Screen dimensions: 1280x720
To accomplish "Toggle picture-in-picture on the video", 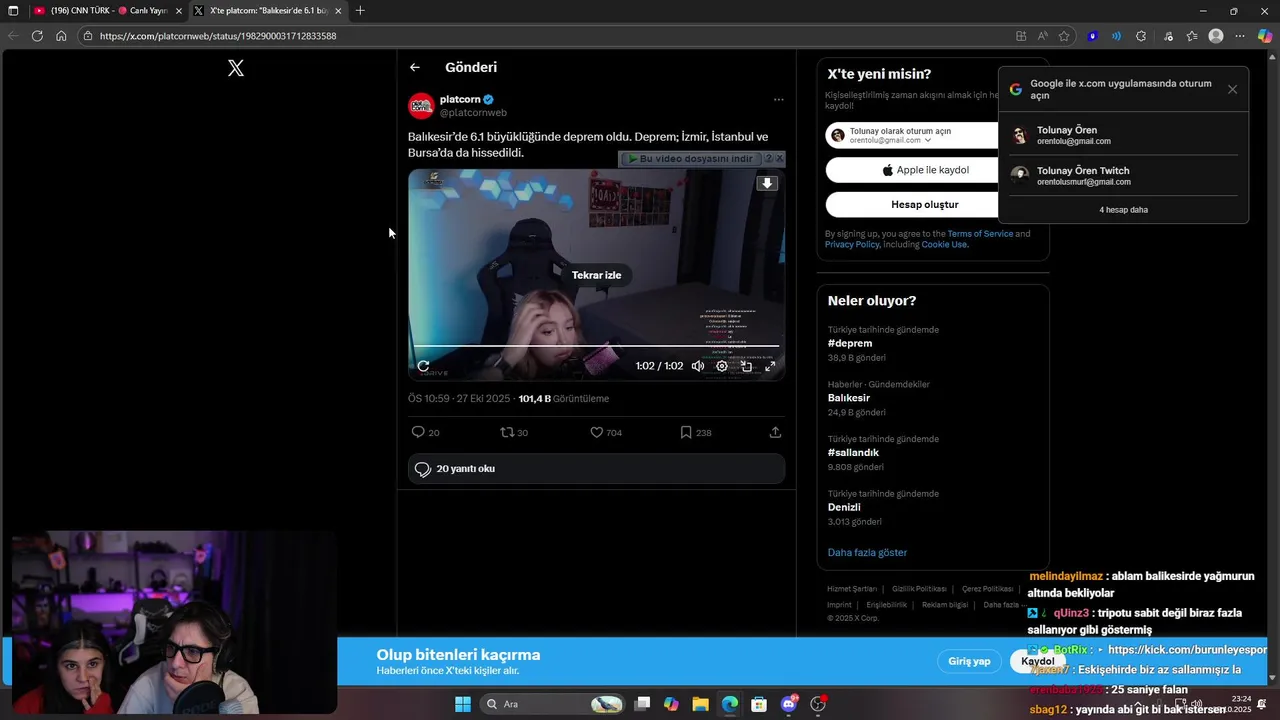I will coord(746,366).
